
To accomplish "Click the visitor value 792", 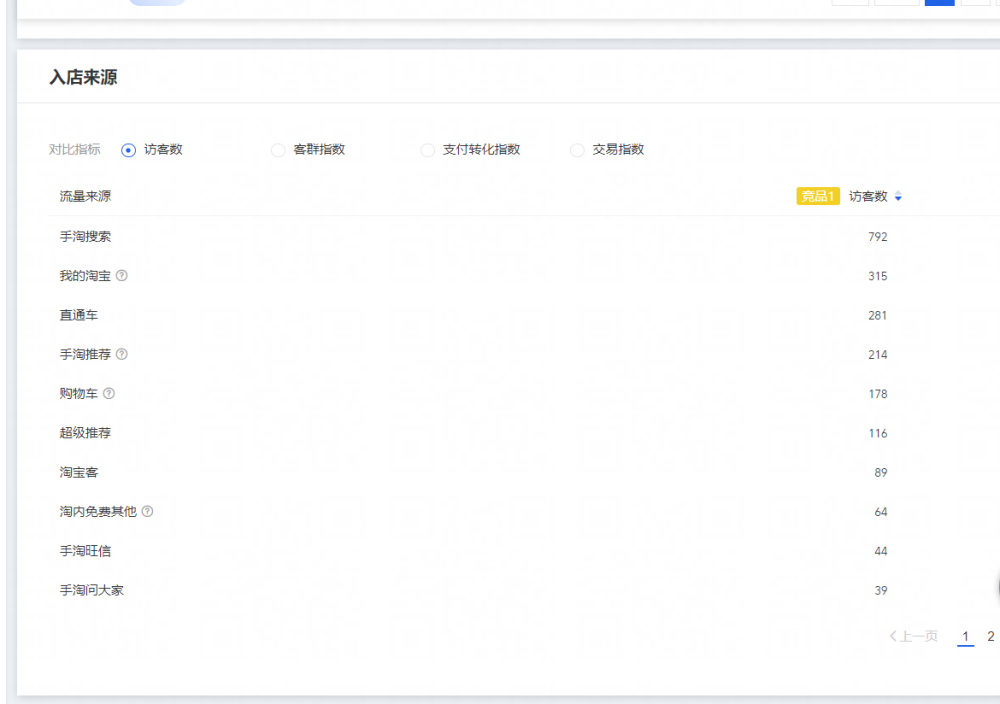I will click(x=878, y=237).
